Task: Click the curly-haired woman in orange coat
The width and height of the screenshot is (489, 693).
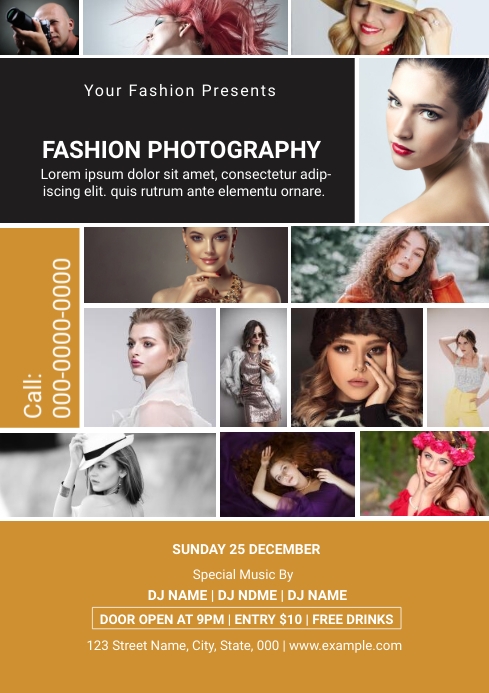Action: (x=390, y=265)
